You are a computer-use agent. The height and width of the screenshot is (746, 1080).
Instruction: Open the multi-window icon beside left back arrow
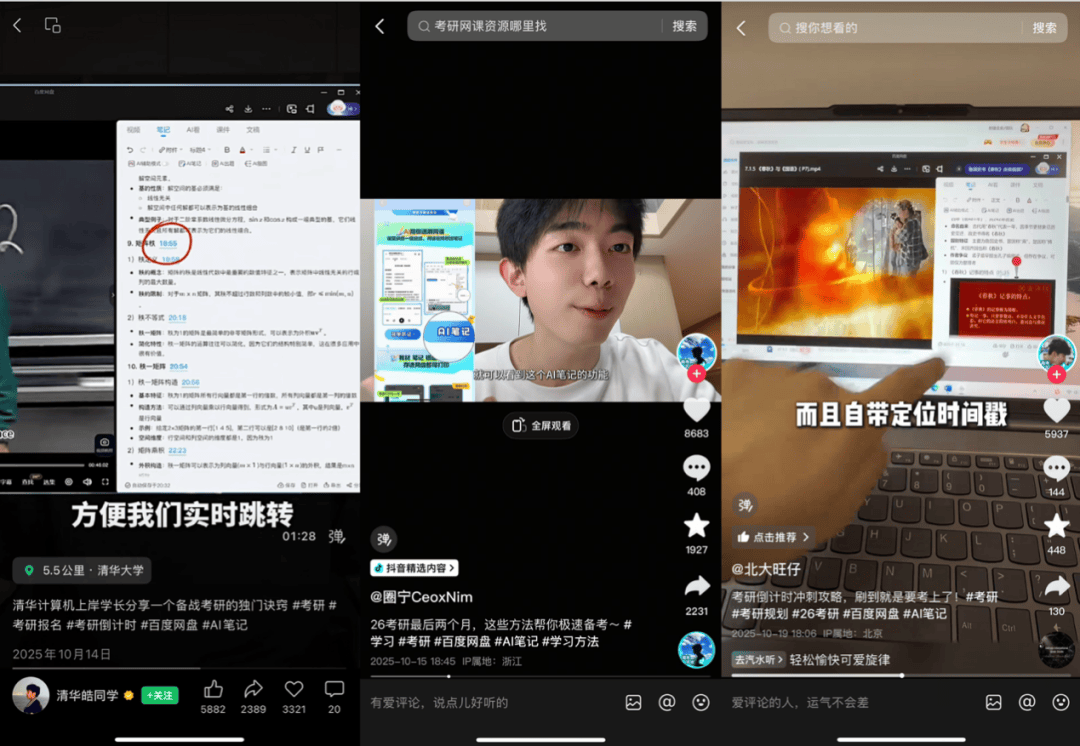(53, 26)
